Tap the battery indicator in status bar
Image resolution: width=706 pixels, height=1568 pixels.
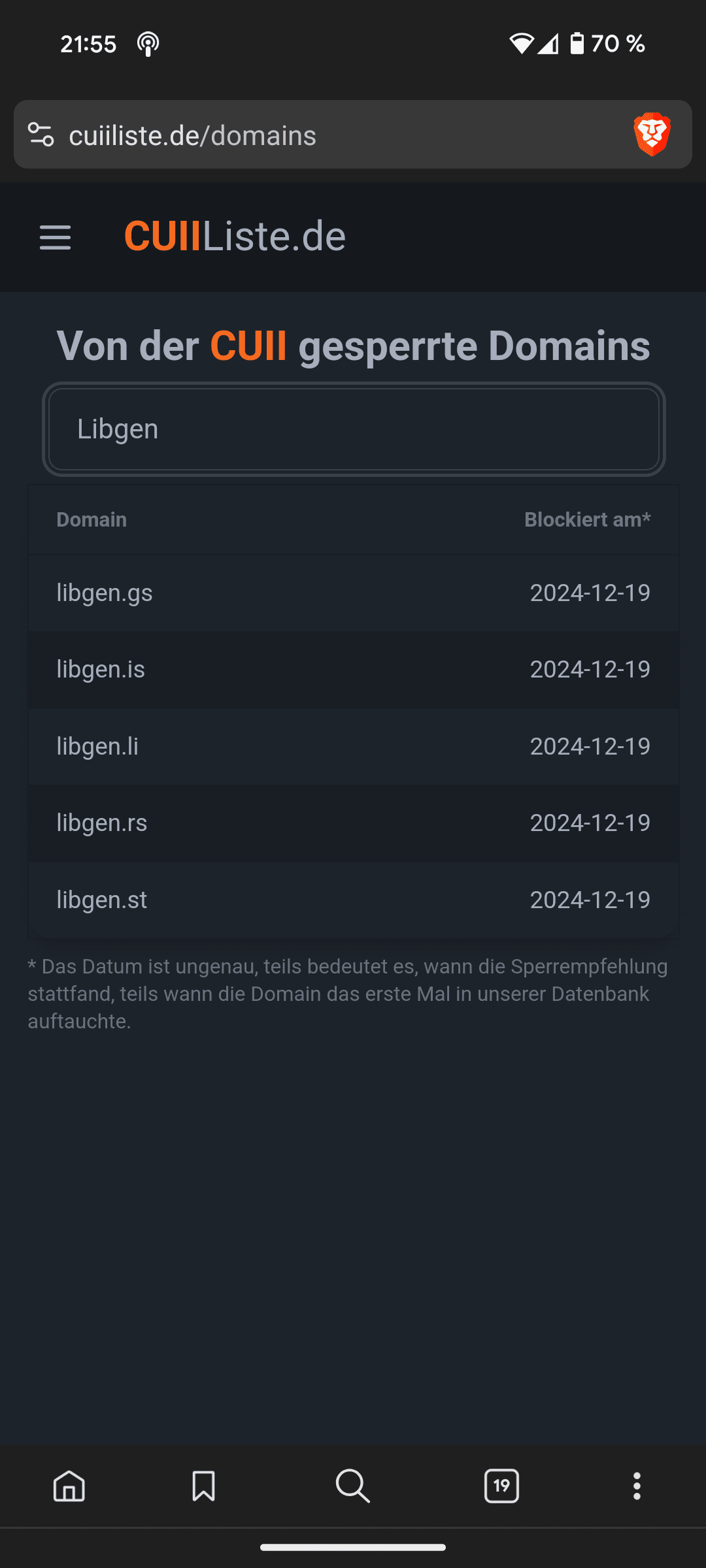pos(577,44)
